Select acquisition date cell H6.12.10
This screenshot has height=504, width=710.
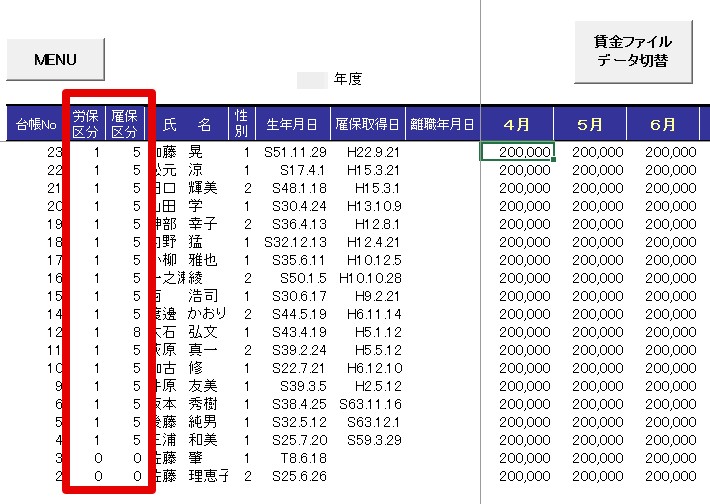pos(374,368)
